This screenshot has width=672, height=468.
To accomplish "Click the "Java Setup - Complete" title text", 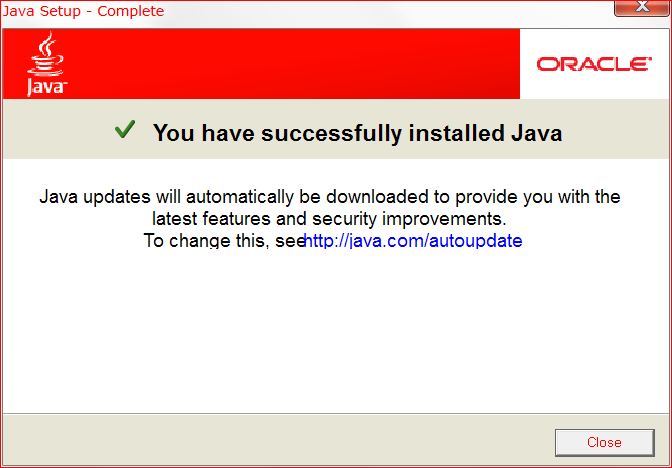I will (x=83, y=11).
